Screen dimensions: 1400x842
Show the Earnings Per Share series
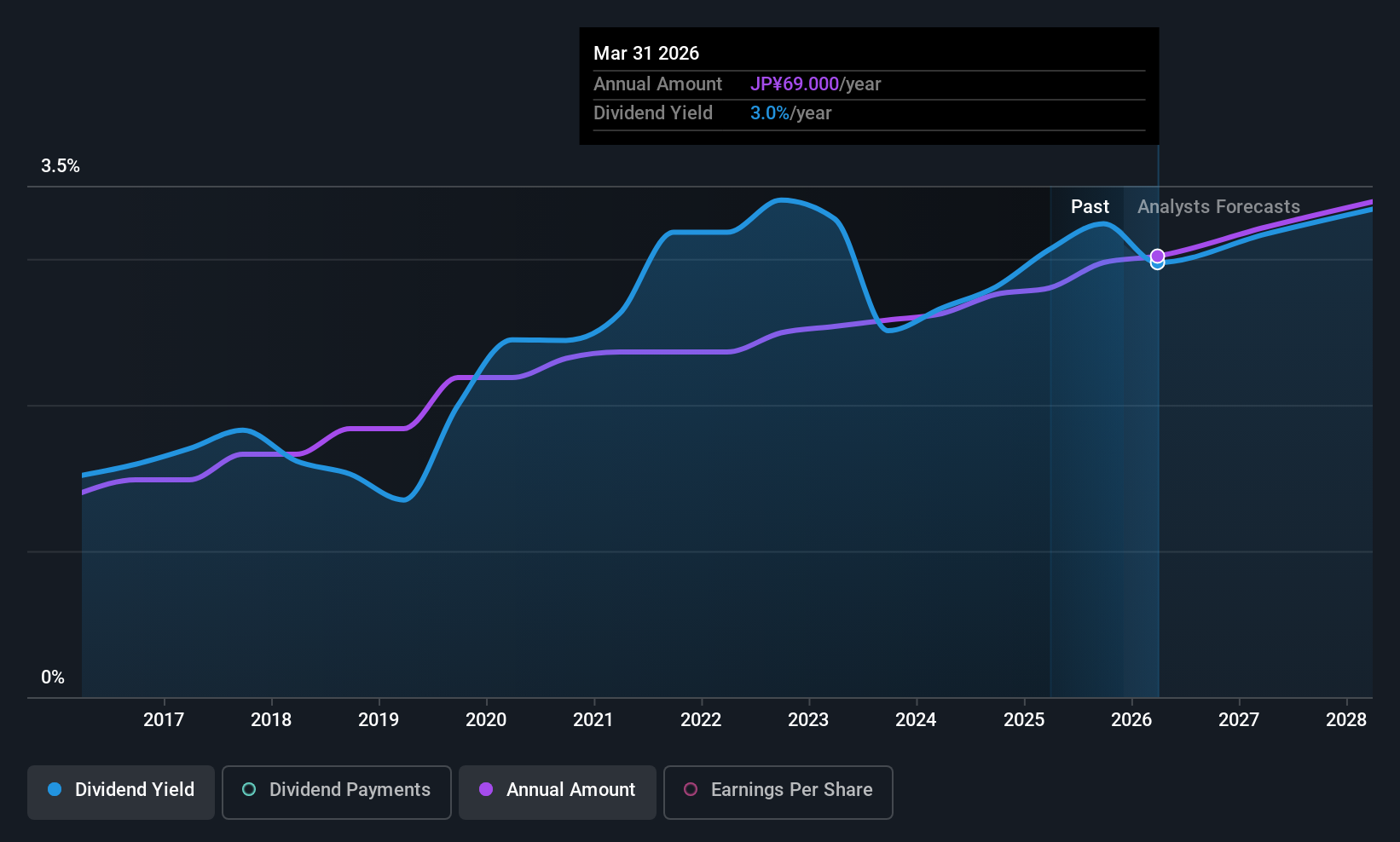click(x=778, y=791)
